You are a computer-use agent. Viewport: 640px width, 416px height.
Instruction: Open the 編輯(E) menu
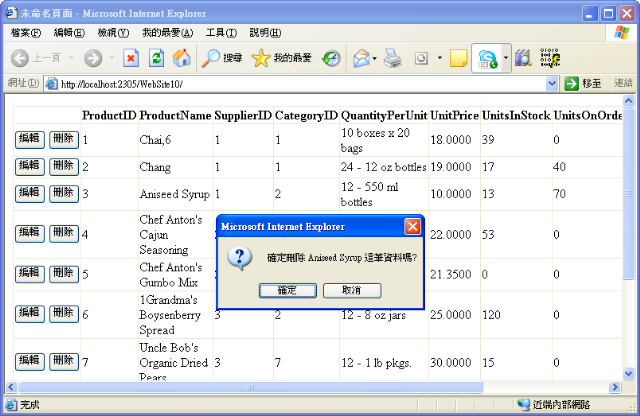click(69, 33)
